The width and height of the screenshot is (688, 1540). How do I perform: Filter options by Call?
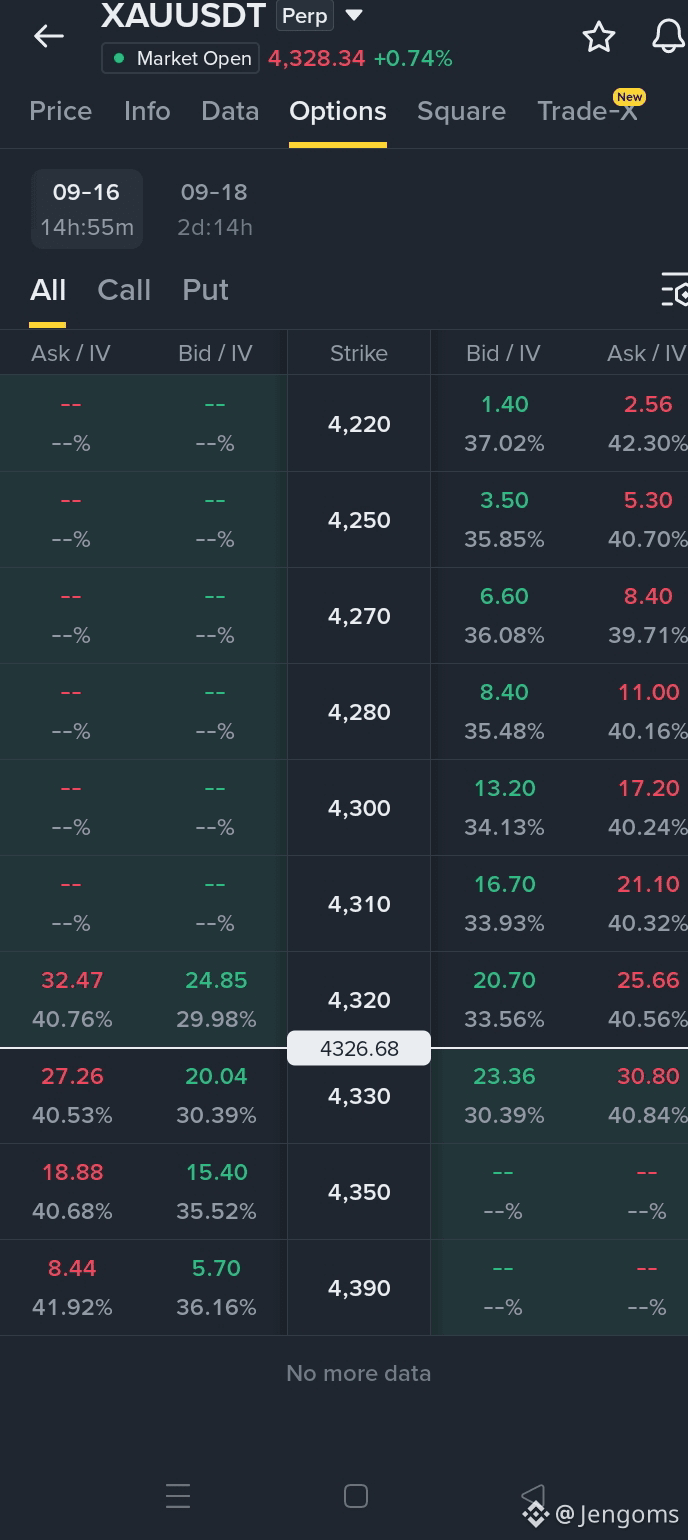tap(124, 290)
